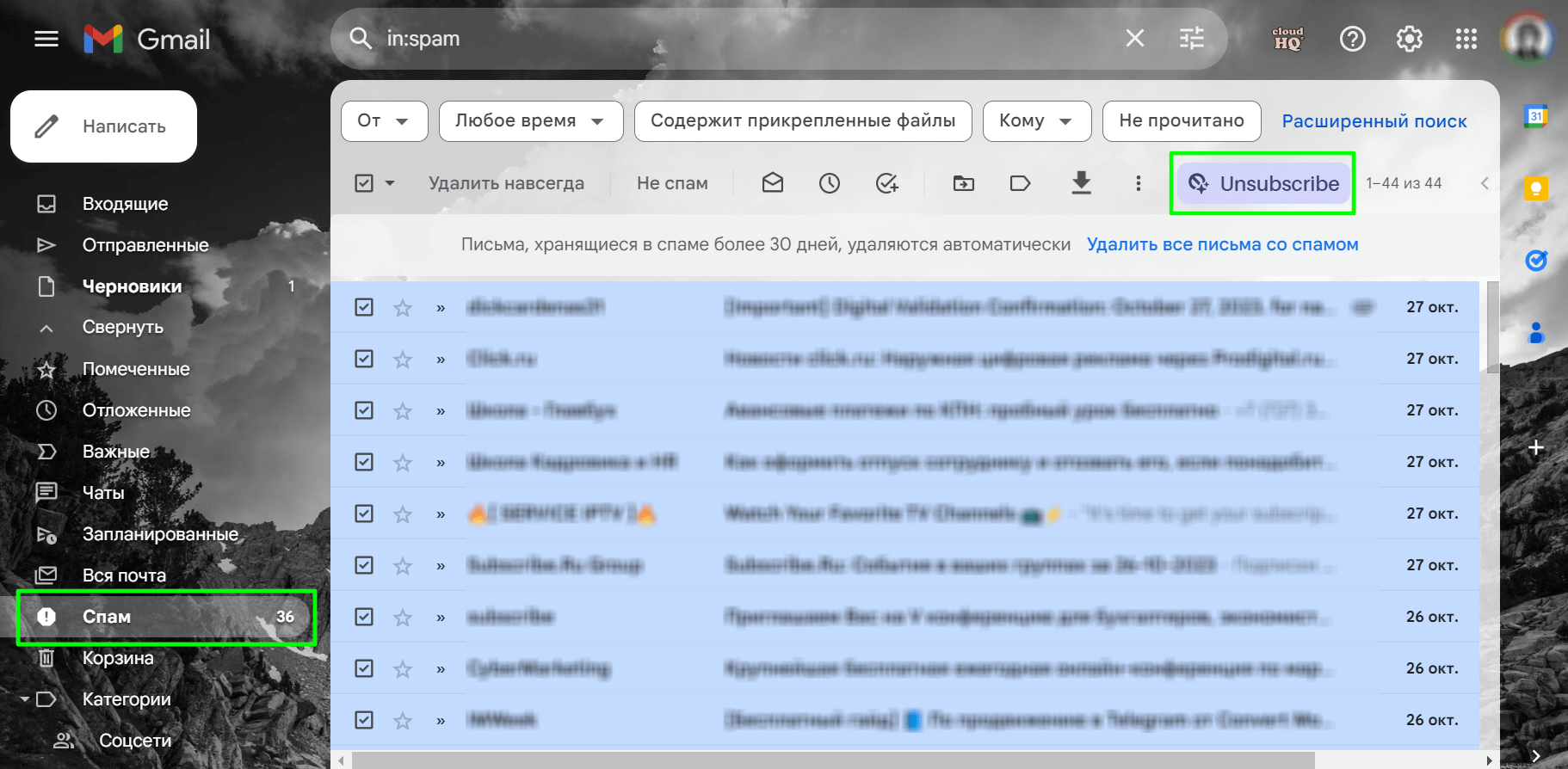Click the add to tasks icon
Viewport: 1568px width, 769px height.
click(x=886, y=182)
